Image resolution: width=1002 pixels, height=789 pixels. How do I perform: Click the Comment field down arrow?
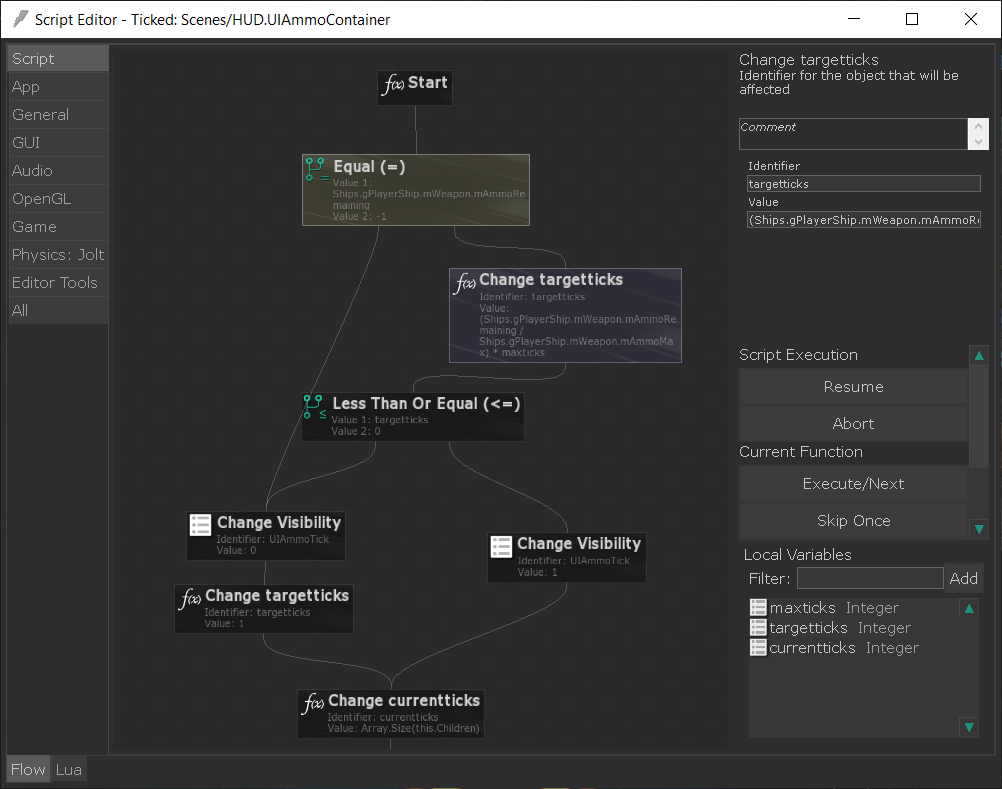(979, 142)
